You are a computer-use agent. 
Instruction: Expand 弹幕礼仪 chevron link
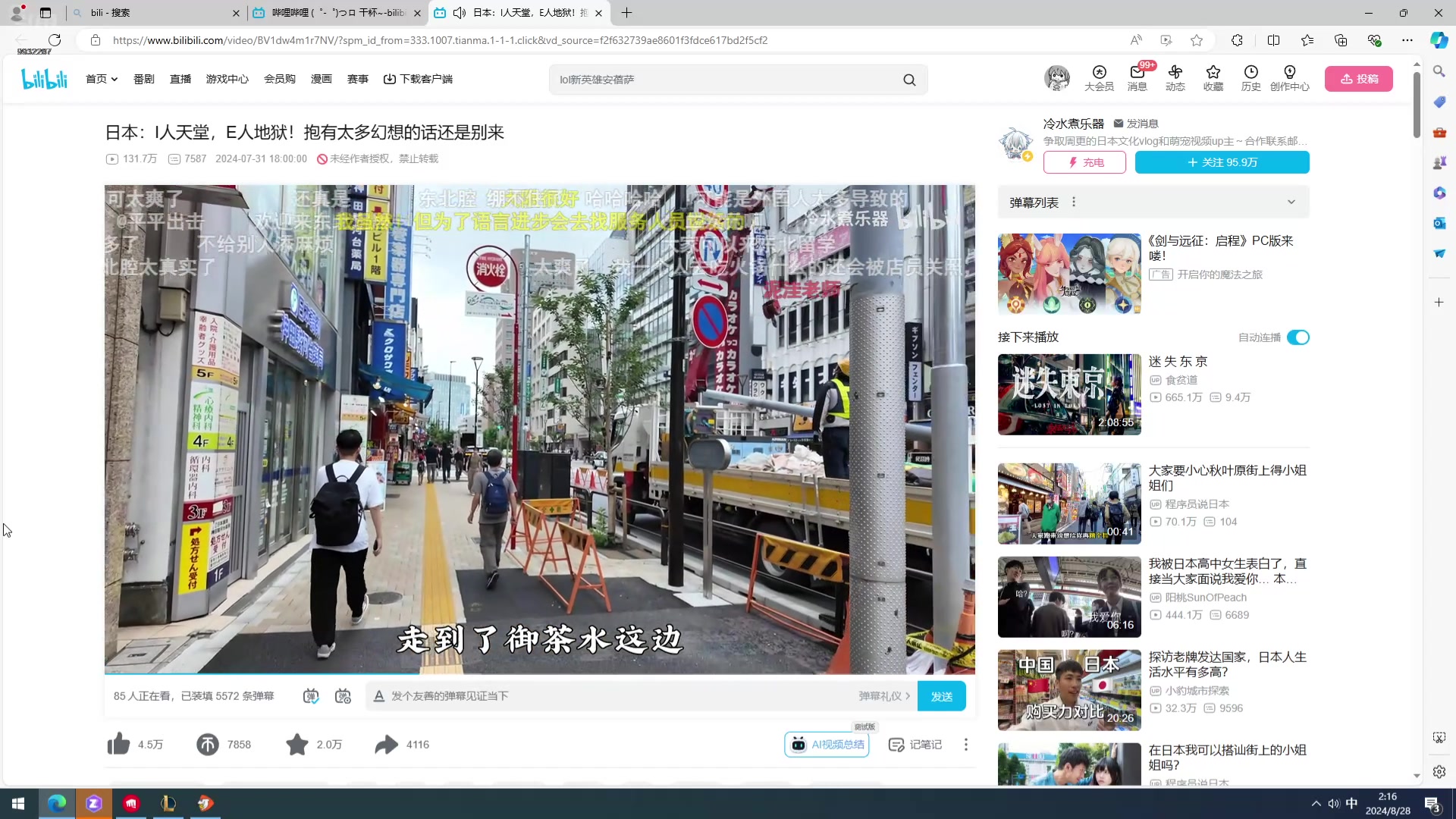(x=884, y=696)
